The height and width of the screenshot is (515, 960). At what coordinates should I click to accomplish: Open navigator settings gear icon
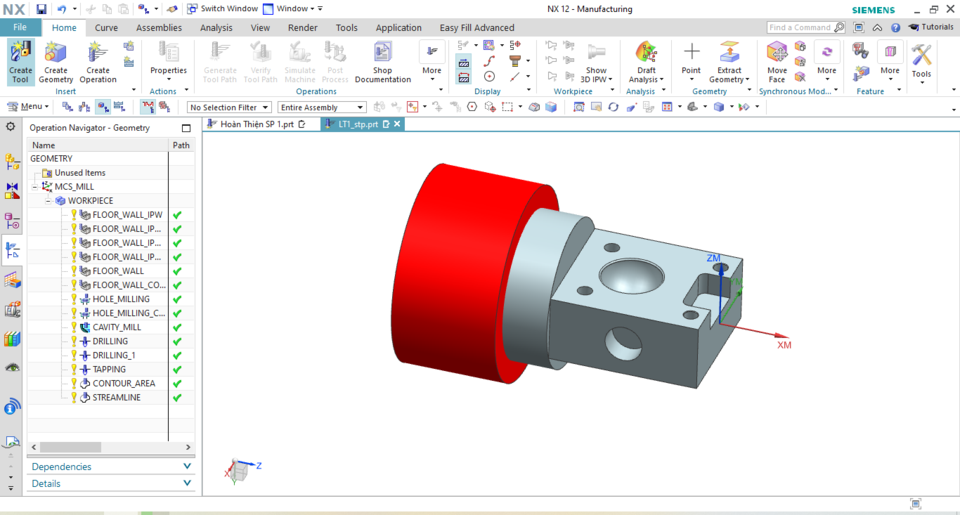pyautogui.click(x=10, y=127)
